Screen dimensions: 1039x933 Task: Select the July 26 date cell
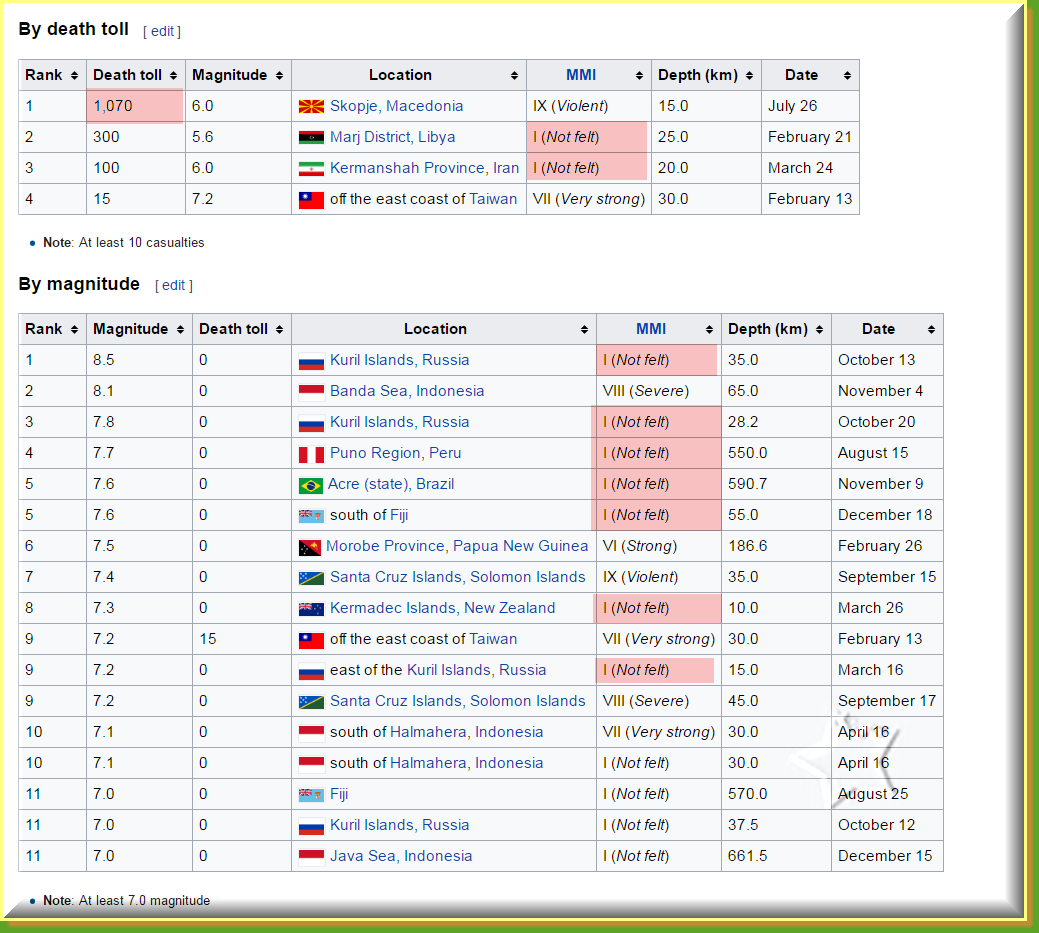810,106
